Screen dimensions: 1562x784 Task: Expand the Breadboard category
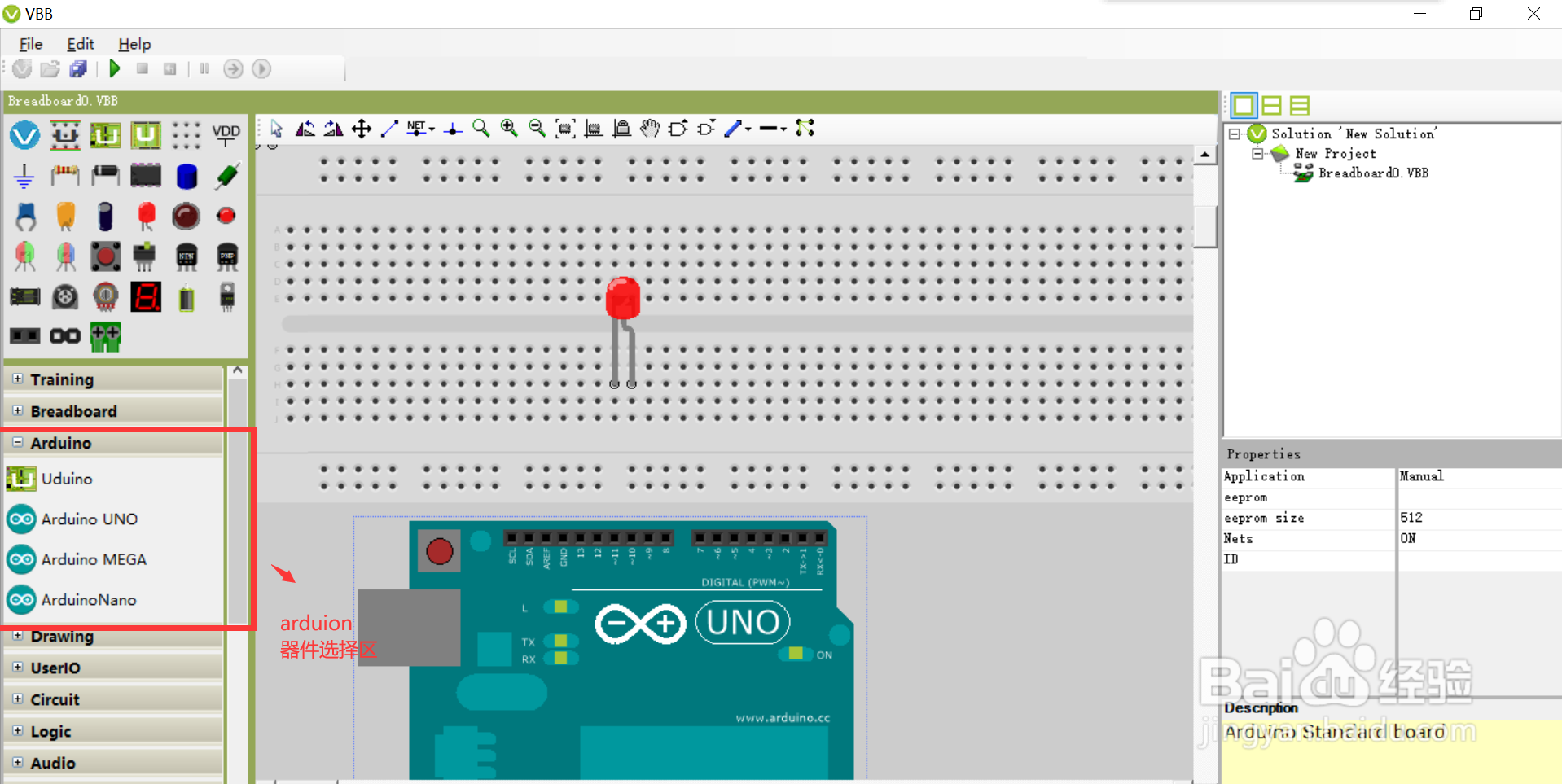point(18,410)
